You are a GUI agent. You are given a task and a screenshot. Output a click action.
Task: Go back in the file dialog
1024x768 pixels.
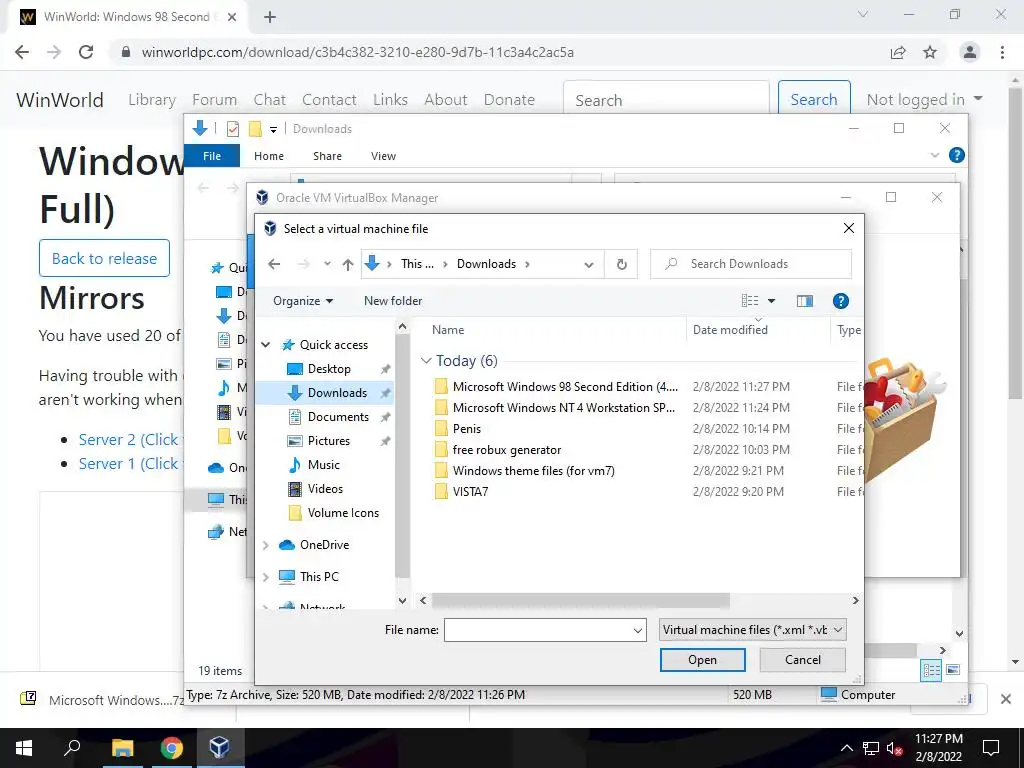(274, 264)
